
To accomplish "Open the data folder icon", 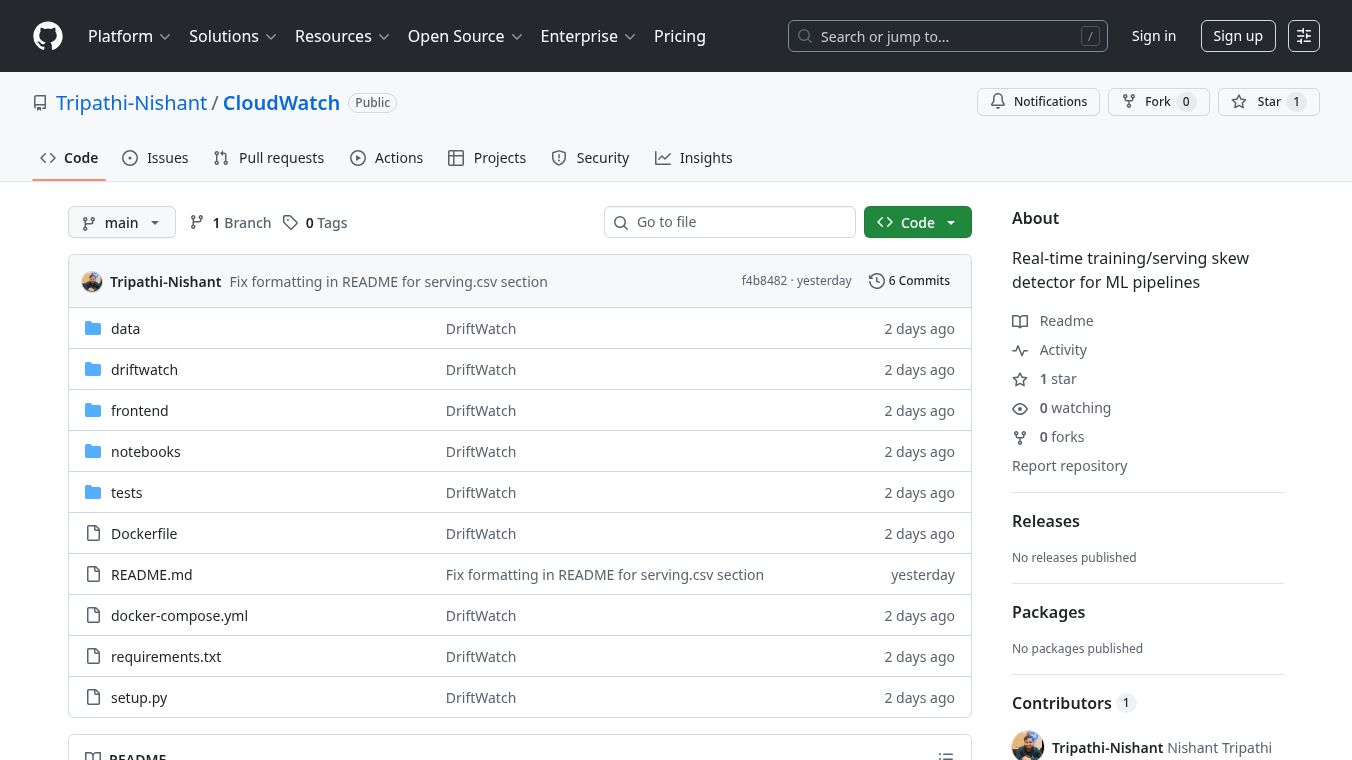I will (93, 329).
